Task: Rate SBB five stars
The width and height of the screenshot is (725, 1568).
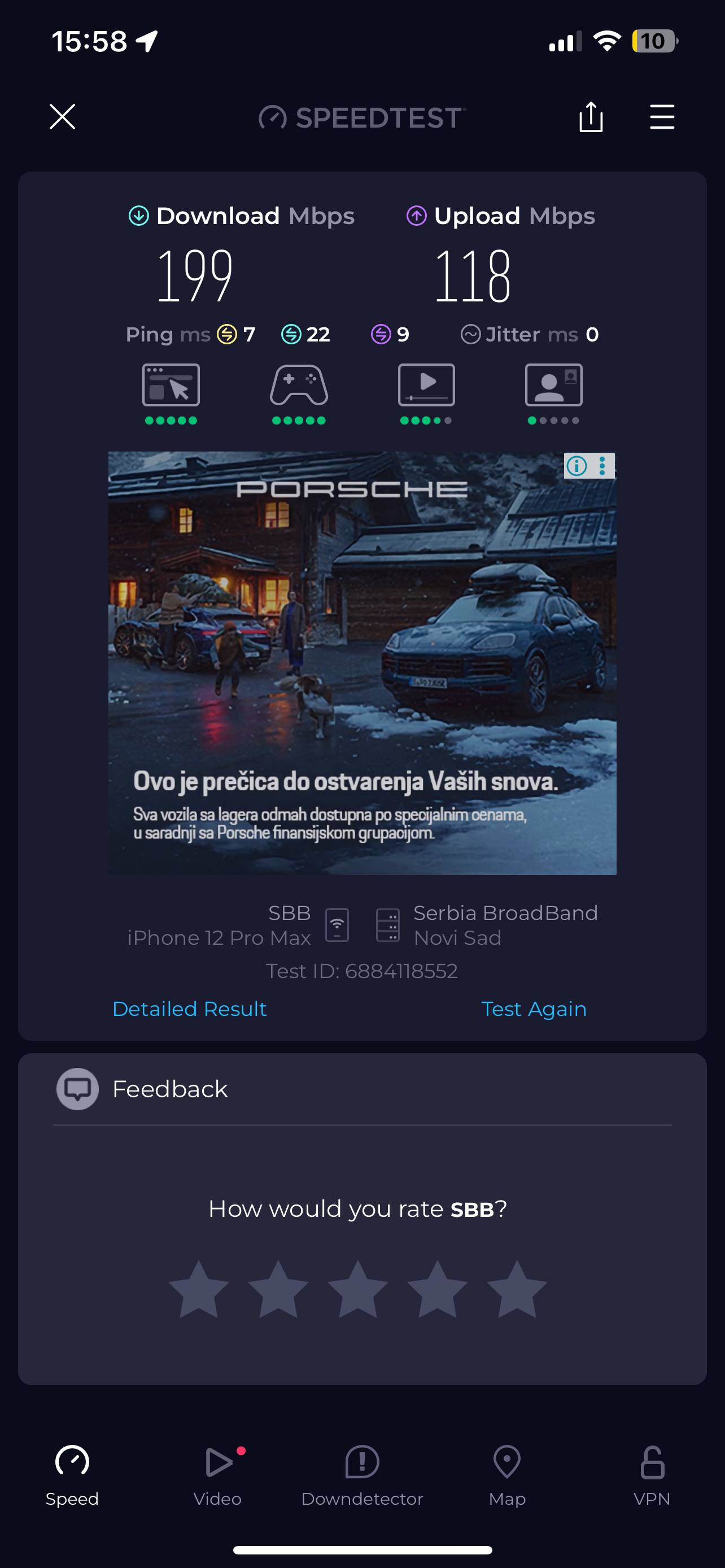Action: click(517, 1289)
